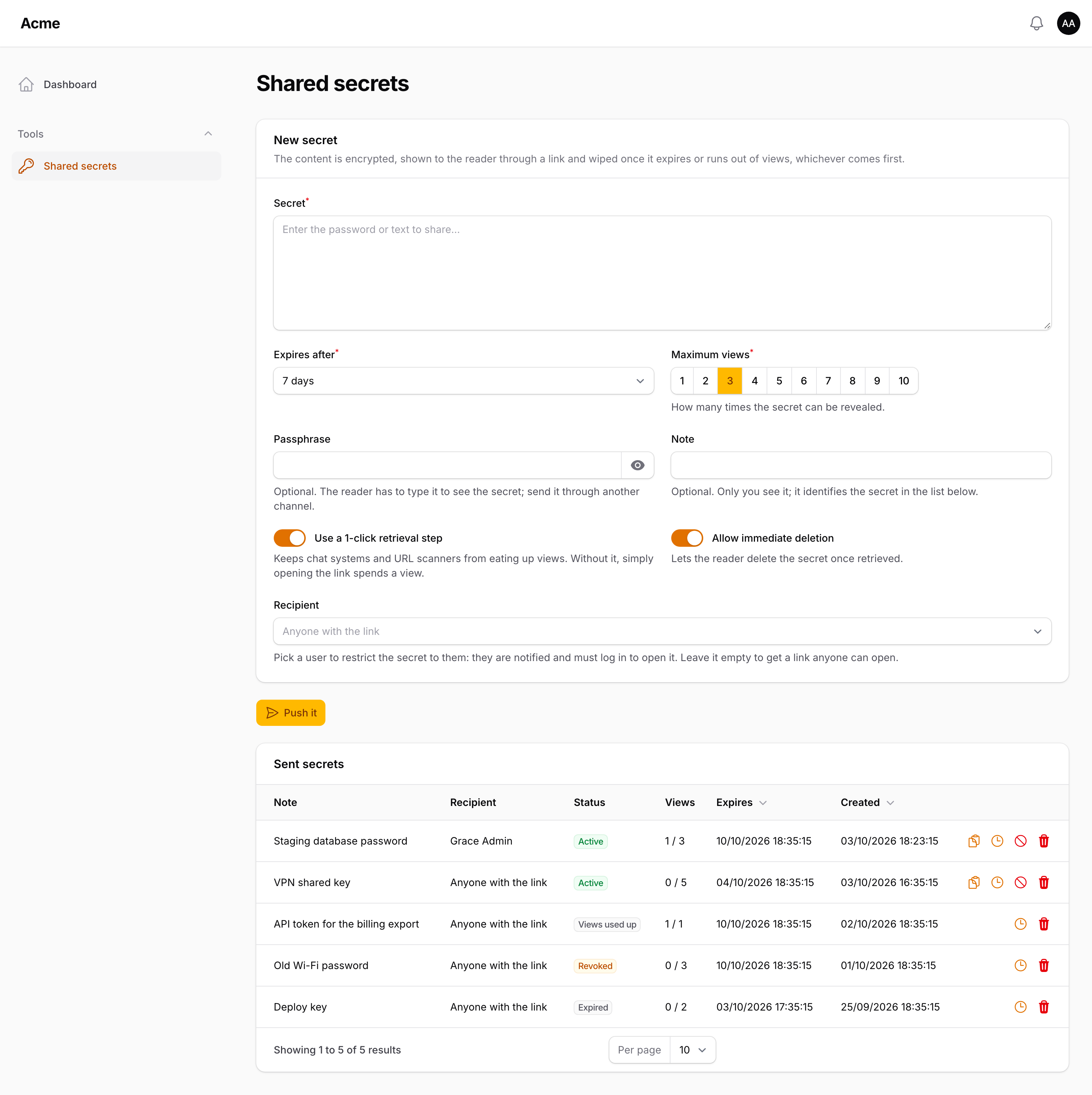The image size is (1092, 1095).
Task: Open the notifications bell
Action: [x=1036, y=23]
